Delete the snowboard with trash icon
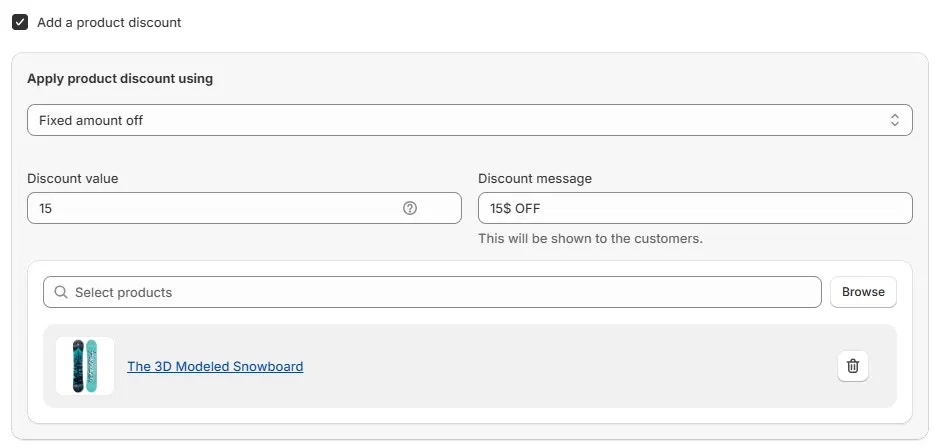 (853, 366)
